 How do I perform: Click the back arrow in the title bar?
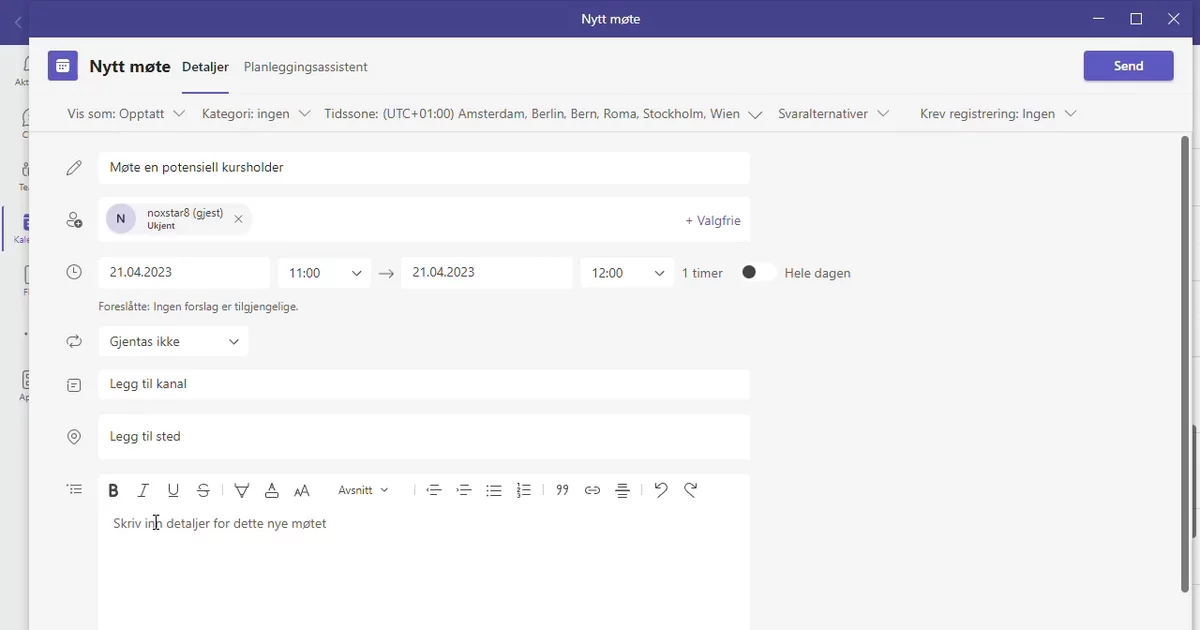pyautogui.click(x=17, y=20)
